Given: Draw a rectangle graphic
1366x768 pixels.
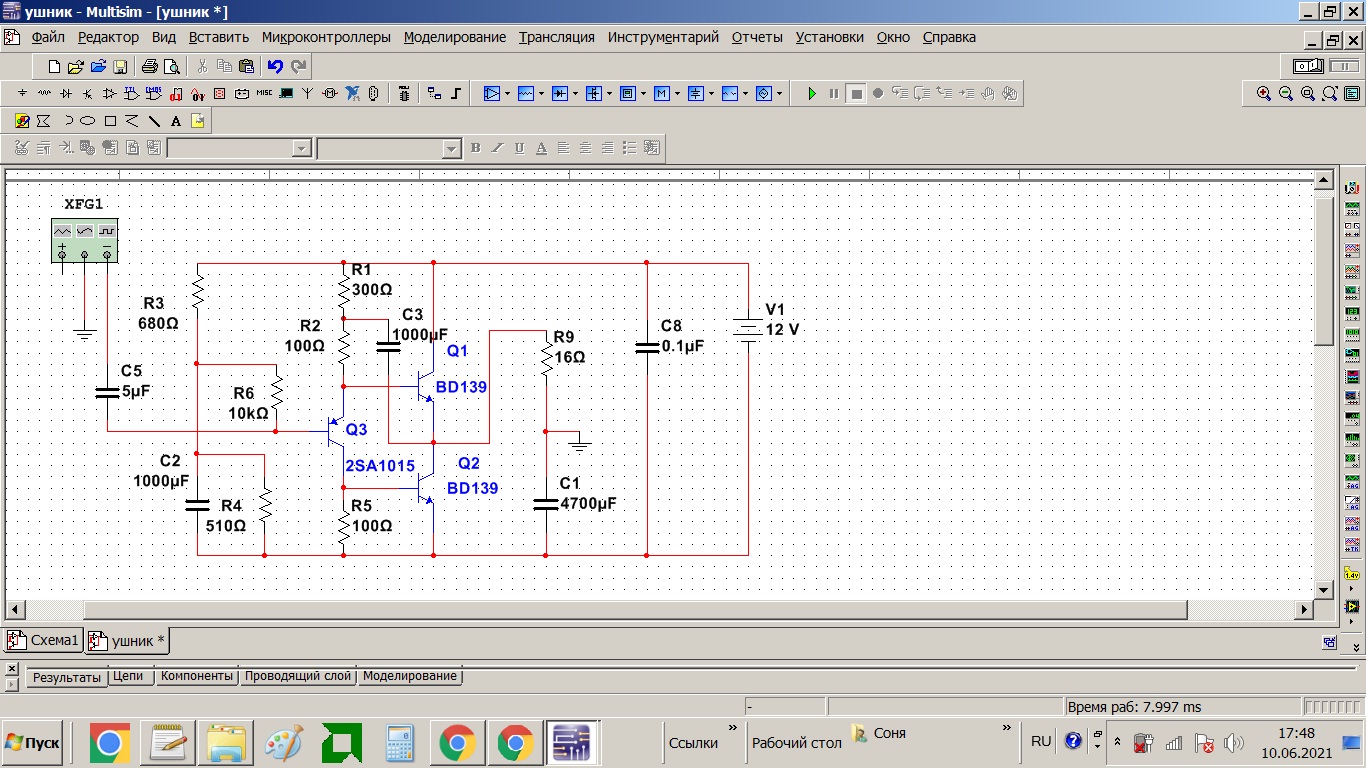Looking at the screenshot, I should point(110,121).
